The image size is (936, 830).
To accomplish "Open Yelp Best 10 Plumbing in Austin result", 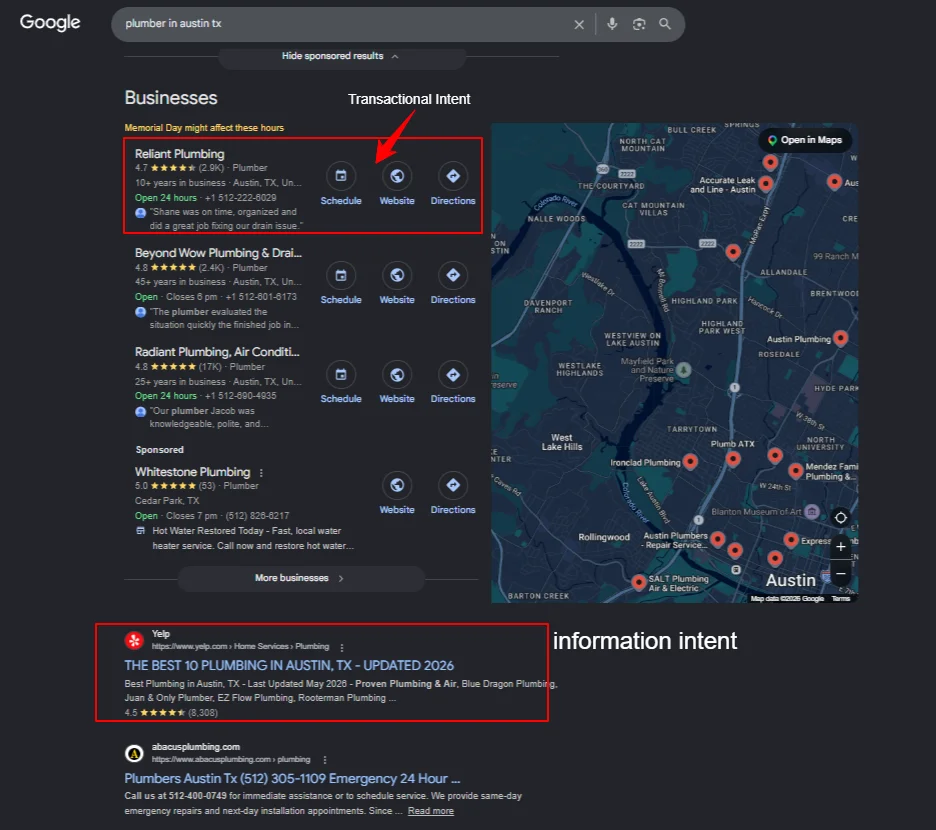I will coord(289,665).
